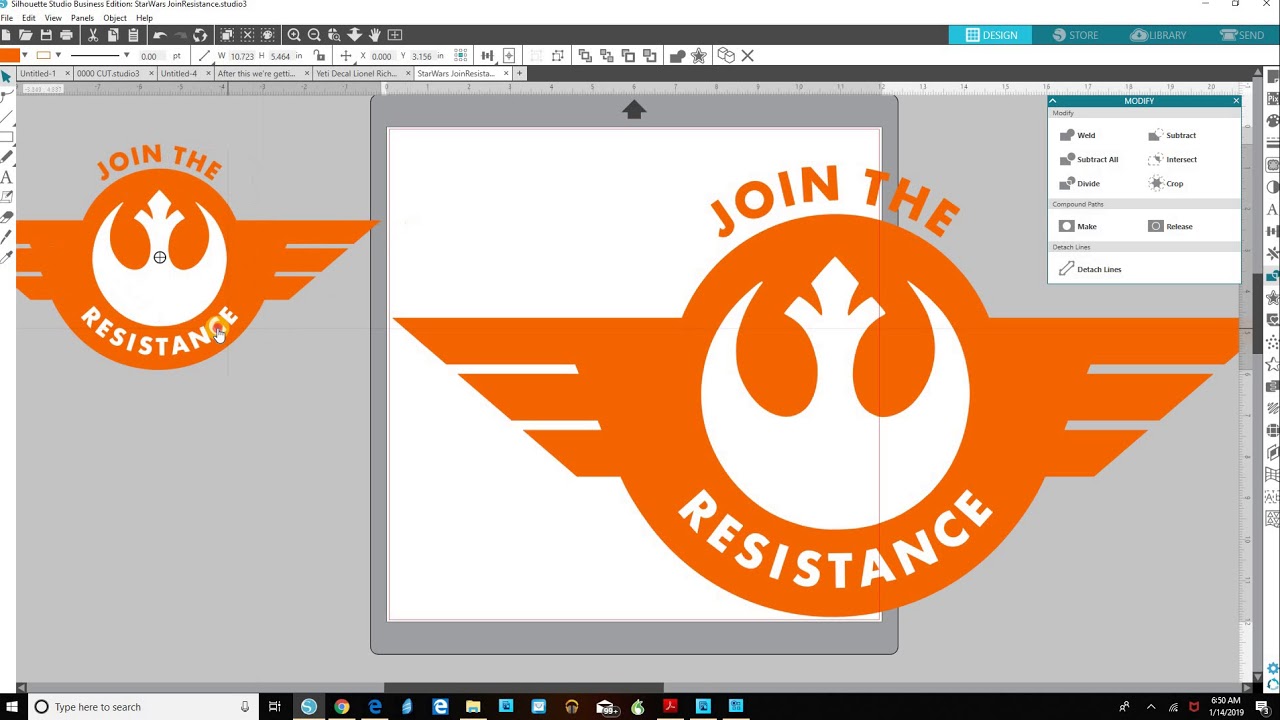Click Intersect in the Modify panel

pyautogui.click(x=1172, y=159)
